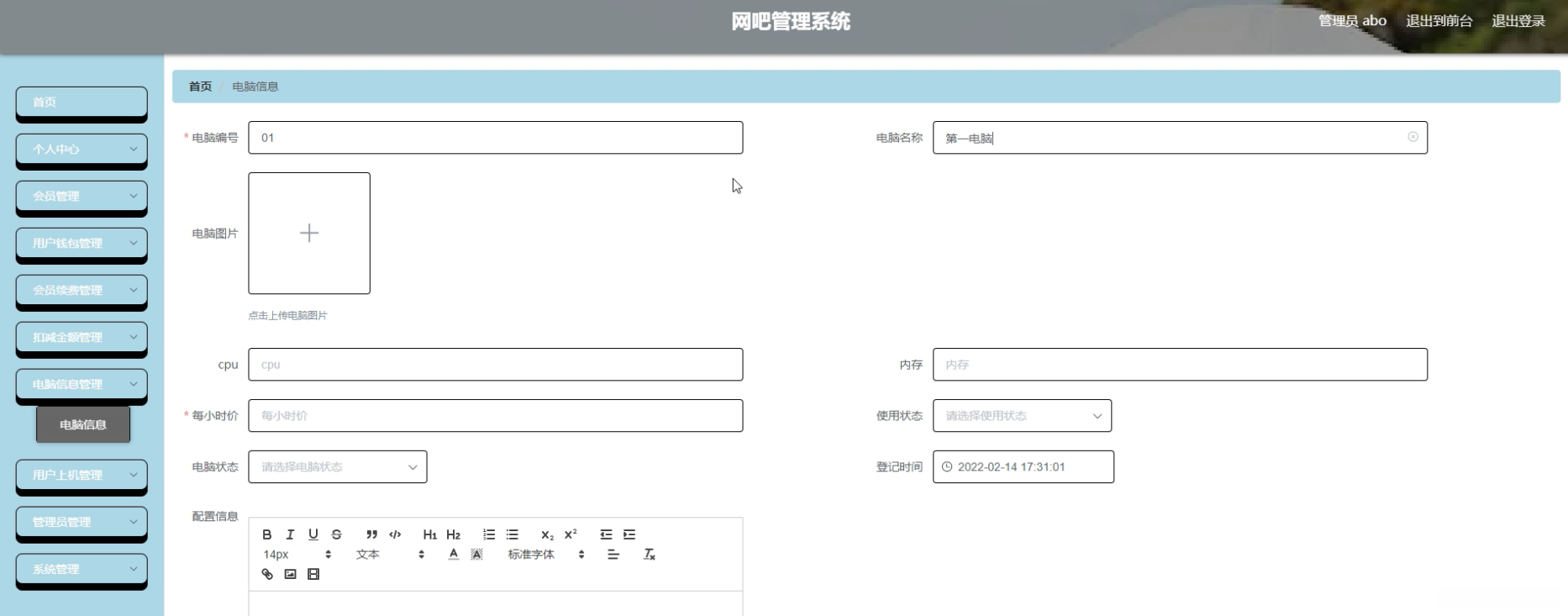Clear formatting in the editor
1568x616 pixels.
(649, 555)
